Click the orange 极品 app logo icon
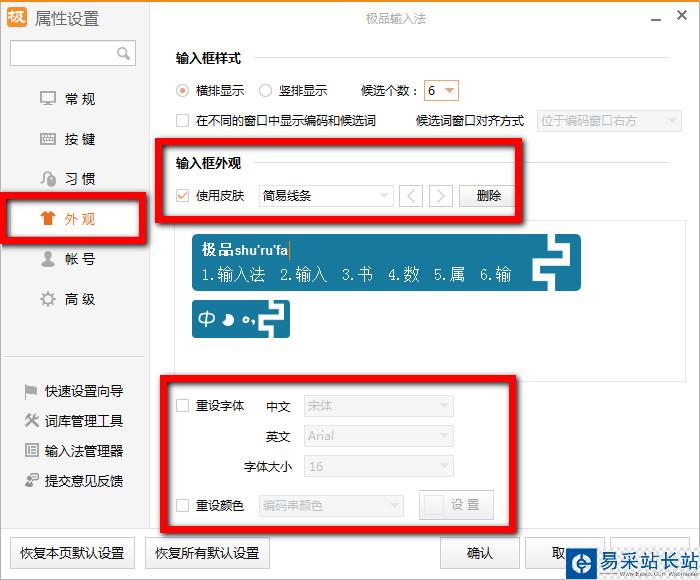The height and width of the screenshot is (580, 700). 17,17
